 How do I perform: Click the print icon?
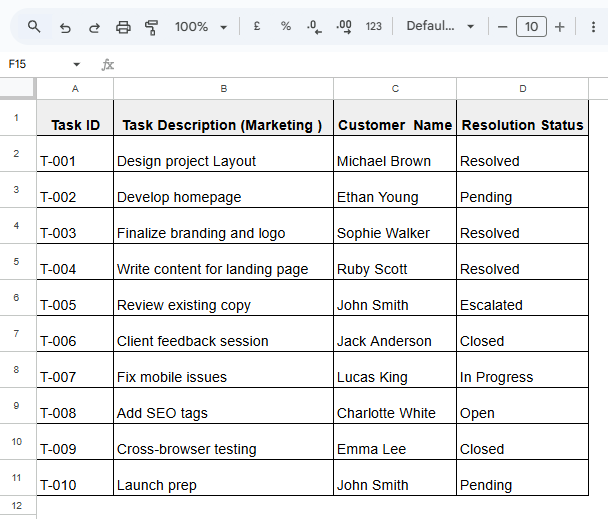pos(123,27)
